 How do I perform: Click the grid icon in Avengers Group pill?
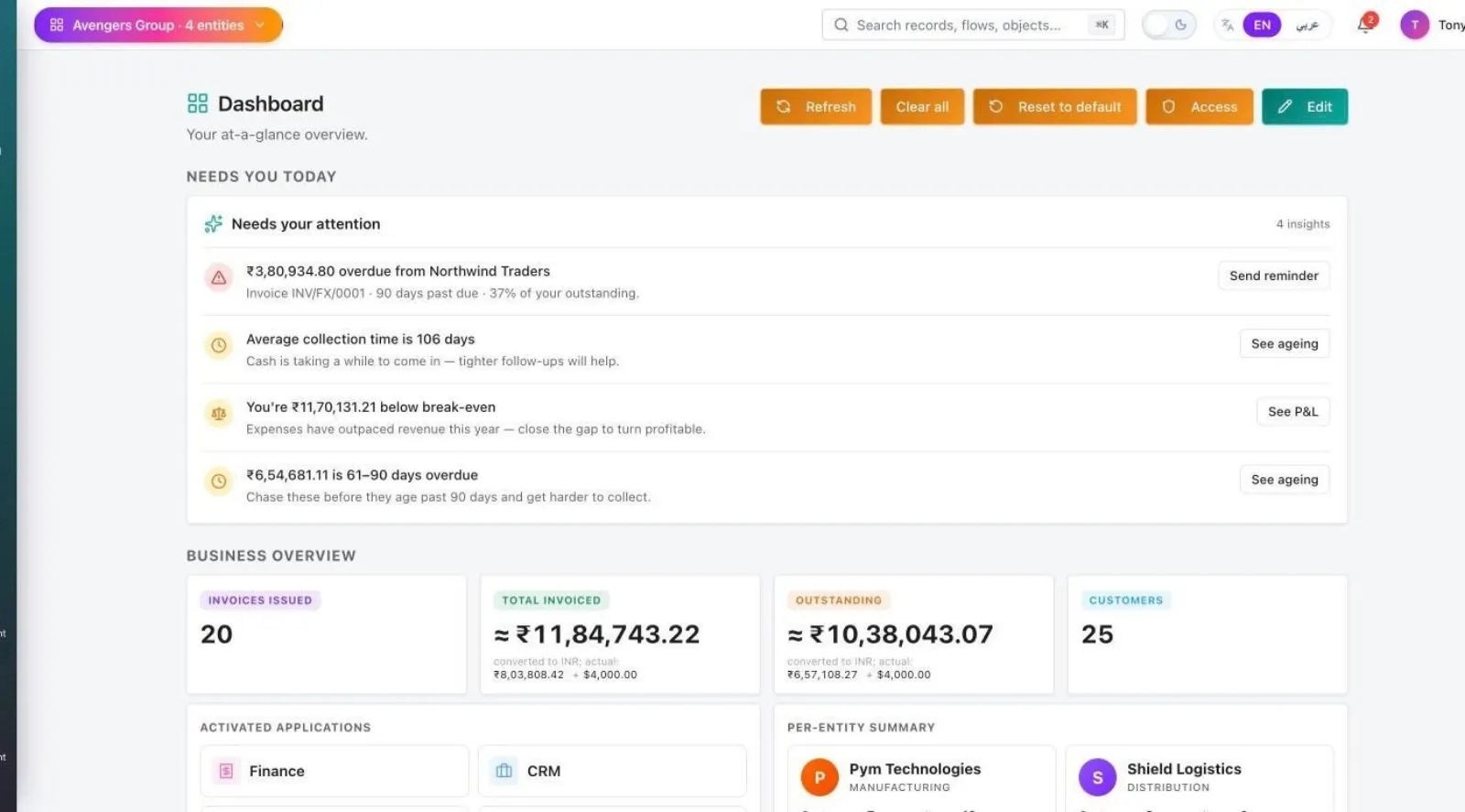pyautogui.click(x=57, y=25)
